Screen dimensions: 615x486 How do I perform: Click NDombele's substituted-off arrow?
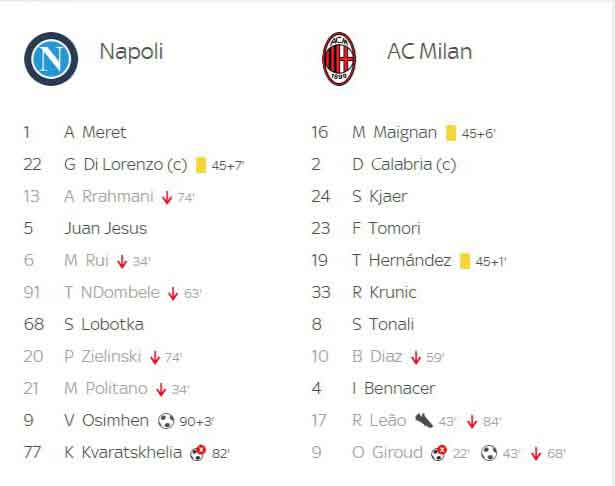173,293
